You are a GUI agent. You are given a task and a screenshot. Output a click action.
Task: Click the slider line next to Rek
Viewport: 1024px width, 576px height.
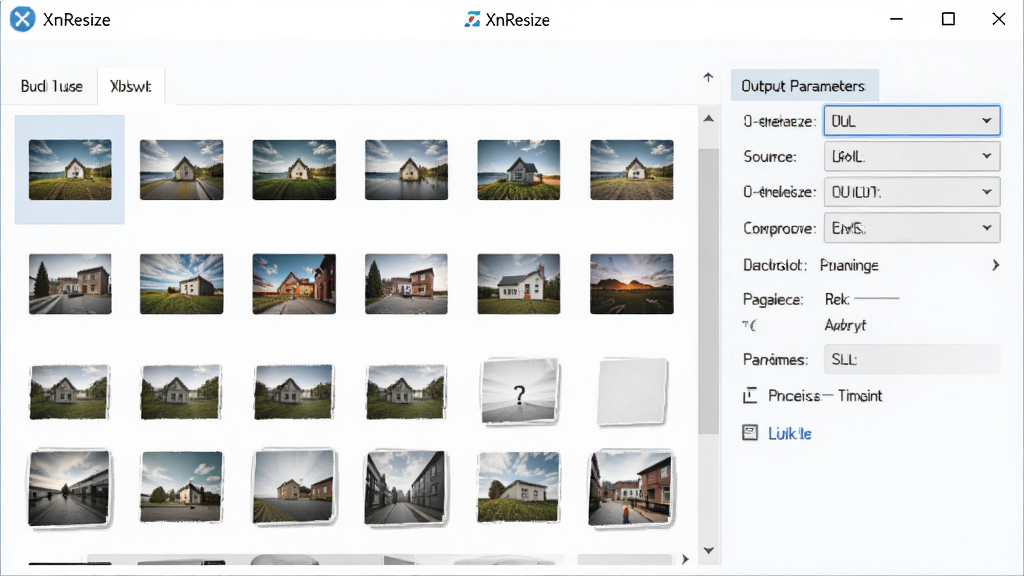tap(876, 298)
